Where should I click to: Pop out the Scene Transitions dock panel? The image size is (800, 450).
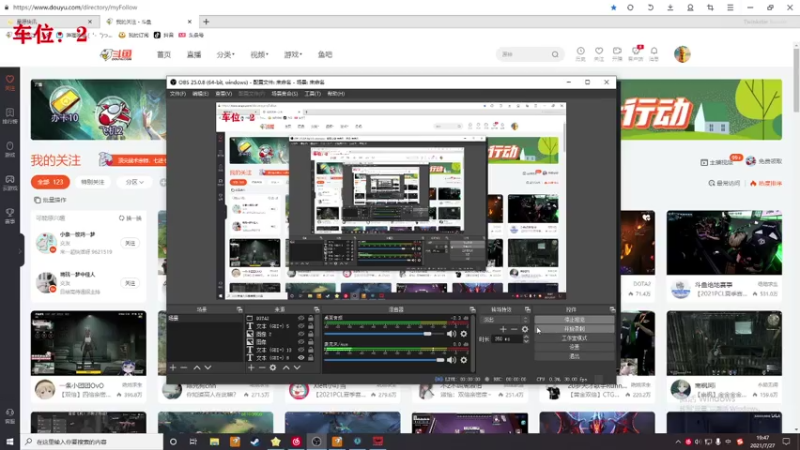tap(528, 309)
